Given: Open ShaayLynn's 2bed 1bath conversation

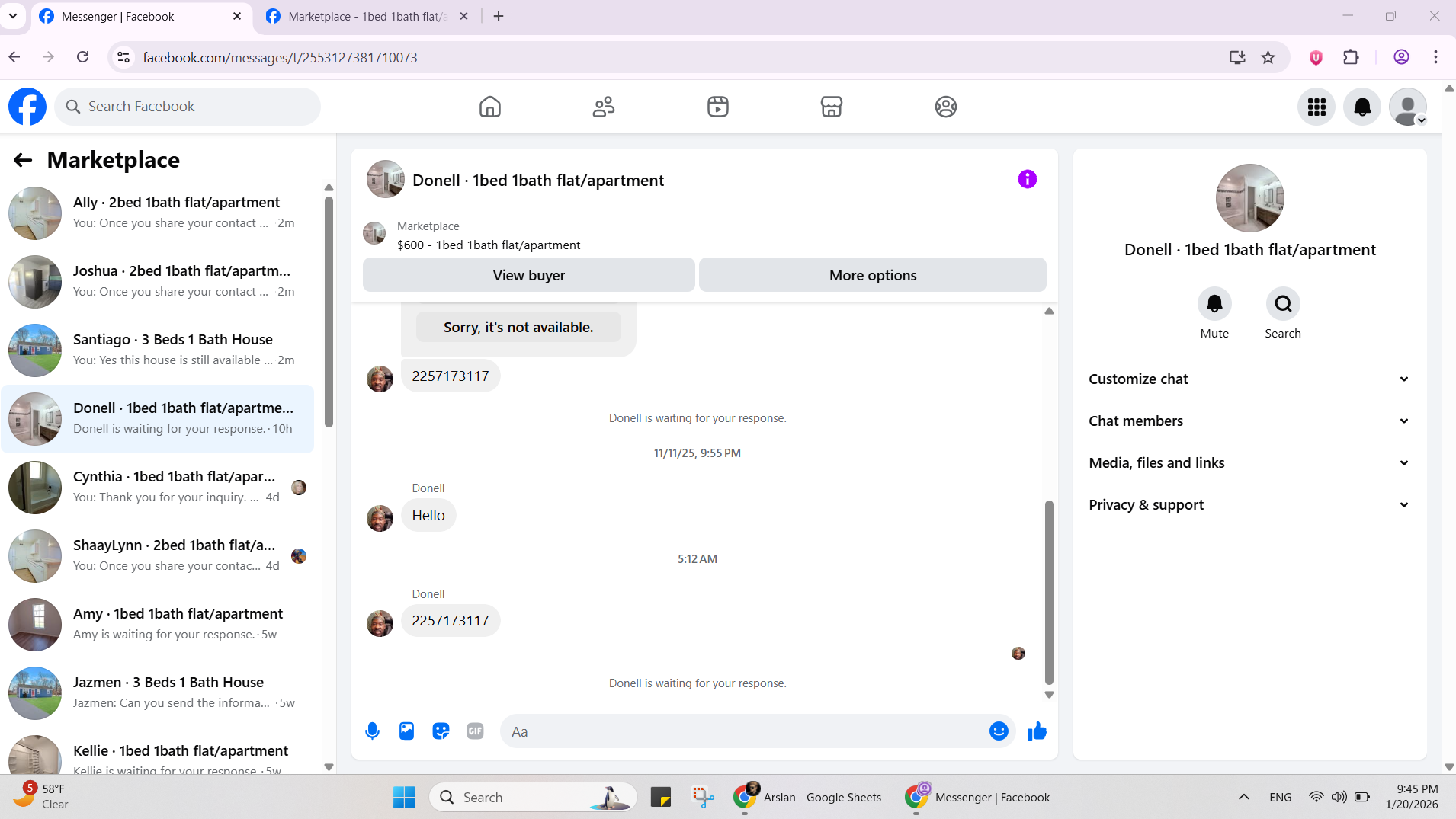Looking at the screenshot, I should (158, 556).
